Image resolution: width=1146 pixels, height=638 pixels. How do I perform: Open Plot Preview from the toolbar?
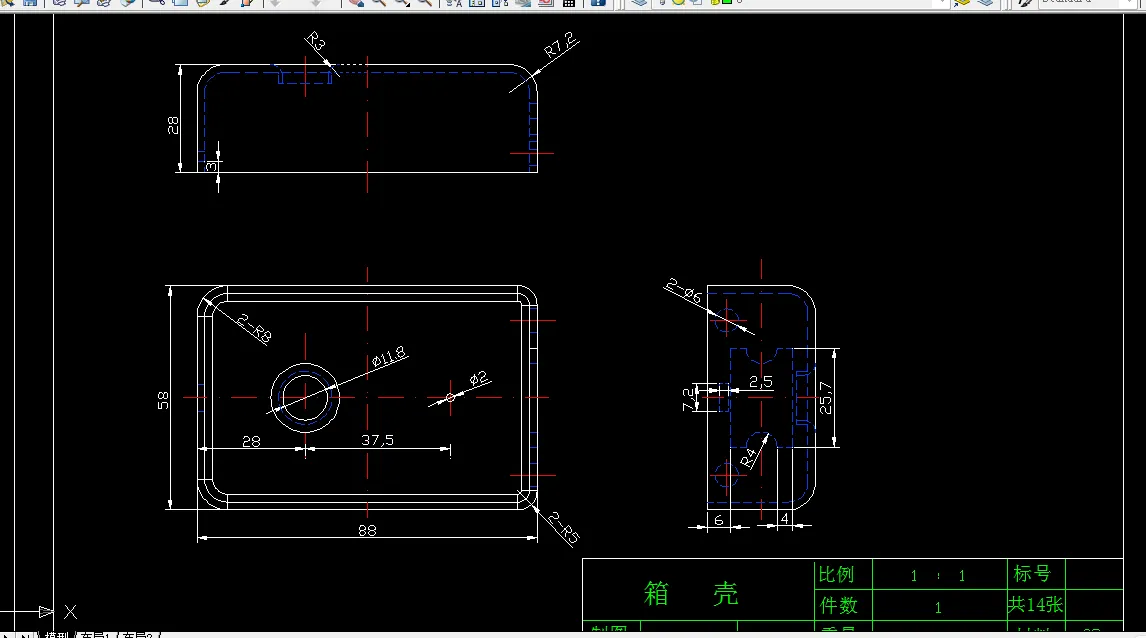click(x=82, y=3)
